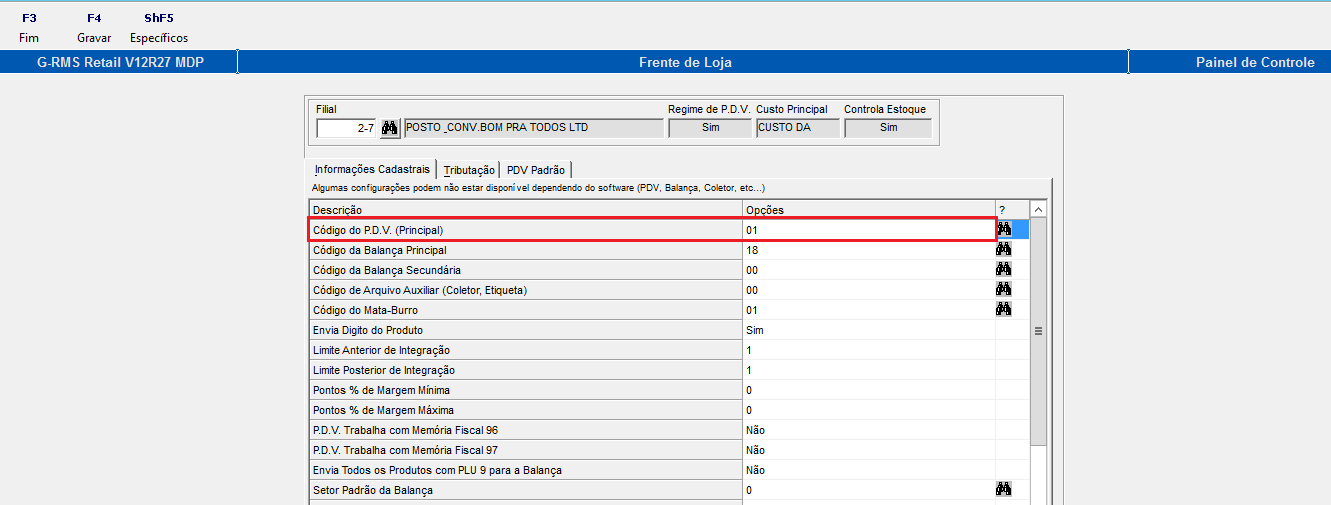Viewport: 1331px width, 505px height.
Task: Open lookup for Código de Arquivo Auxiliar
Action: click(1004, 290)
